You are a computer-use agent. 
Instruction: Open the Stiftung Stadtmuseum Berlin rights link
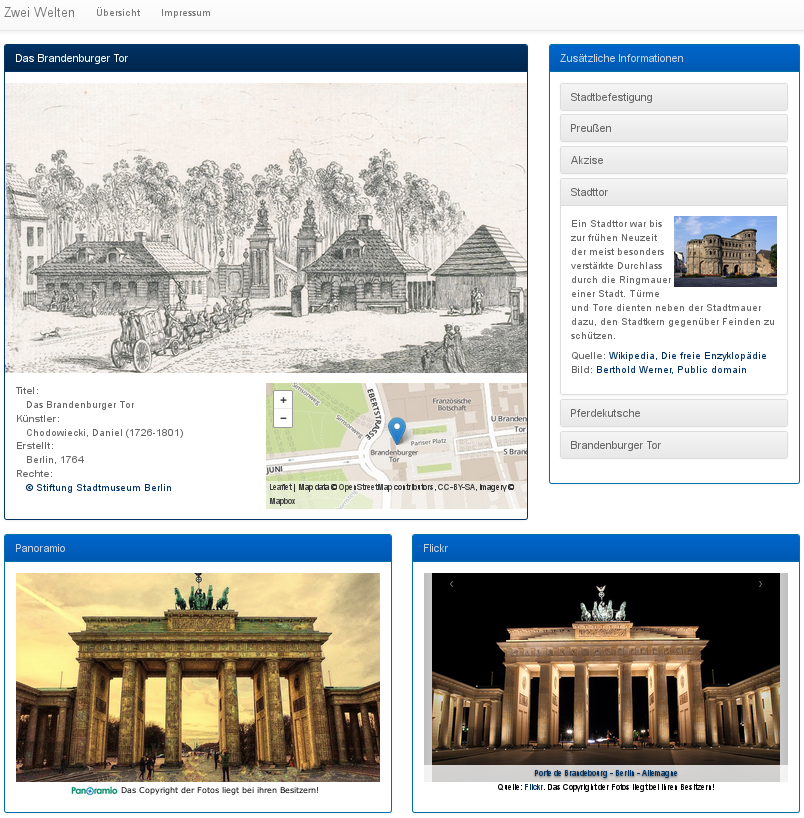click(99, 488)
